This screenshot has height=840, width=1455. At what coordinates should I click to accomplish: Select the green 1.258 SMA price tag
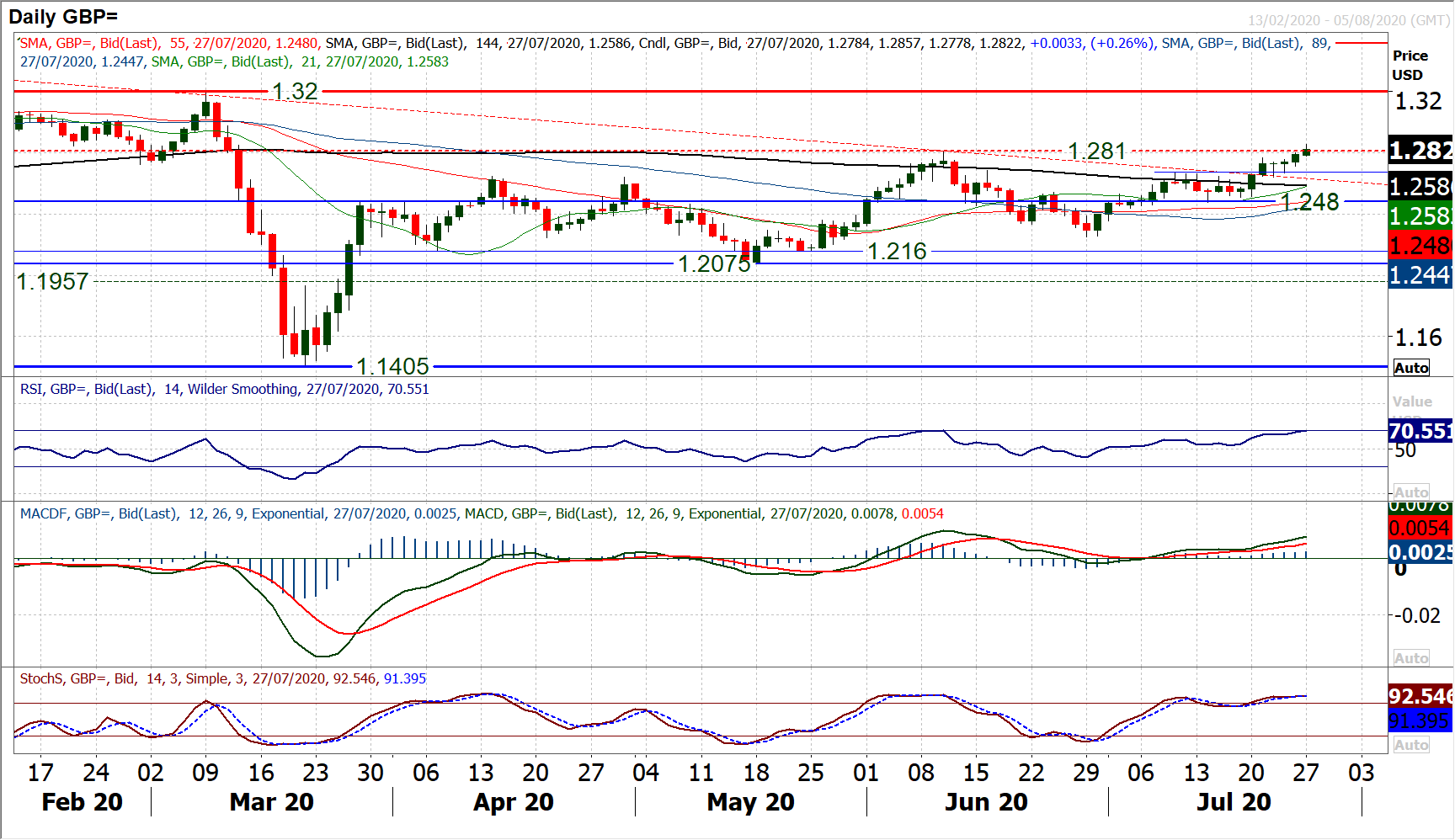(x=1420, y=216)
